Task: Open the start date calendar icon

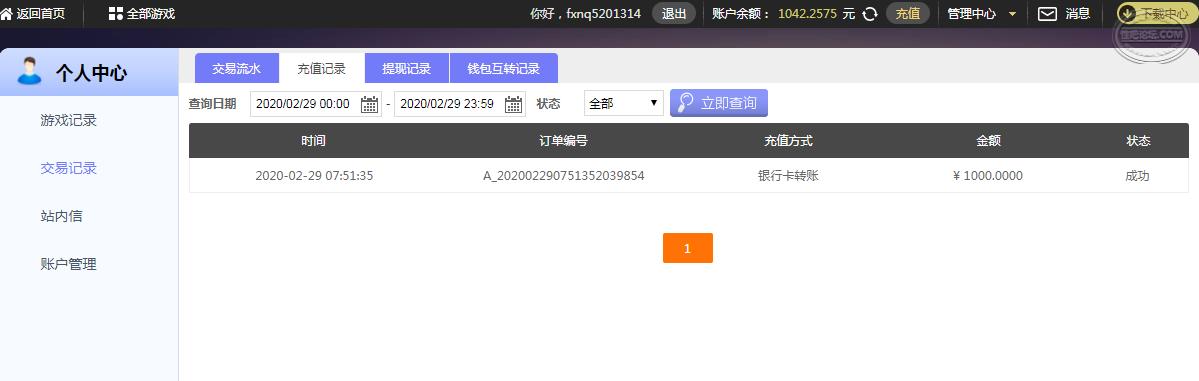Action: pos(369,104)
